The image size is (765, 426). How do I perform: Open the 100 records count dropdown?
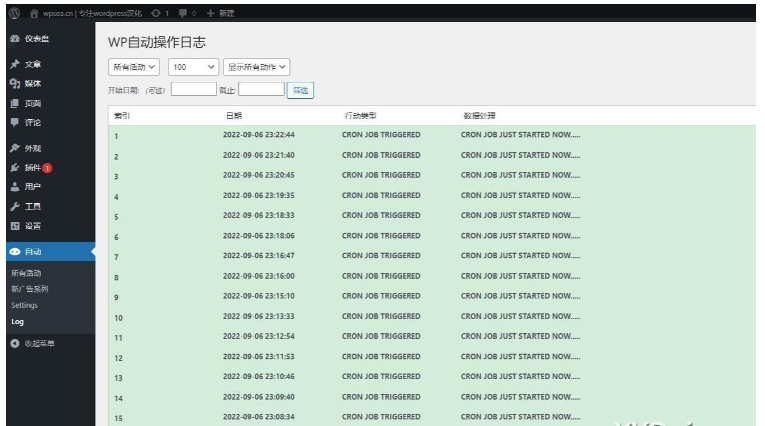point(193,68)
